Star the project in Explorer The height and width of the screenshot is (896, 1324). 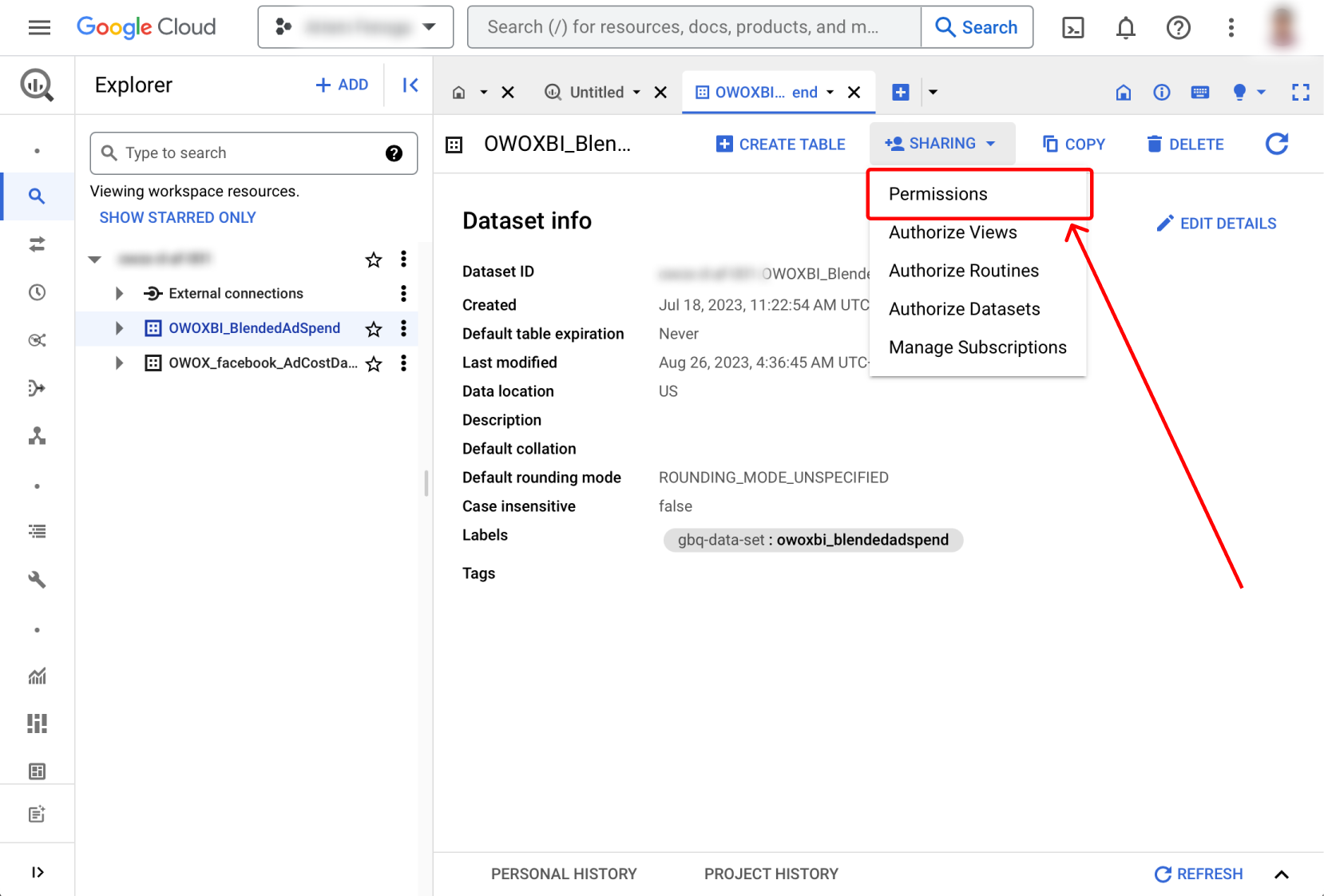tap(374, 260)
